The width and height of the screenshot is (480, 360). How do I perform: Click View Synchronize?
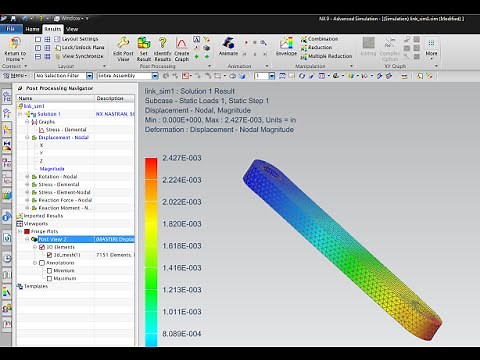click(x=79, y=56)
